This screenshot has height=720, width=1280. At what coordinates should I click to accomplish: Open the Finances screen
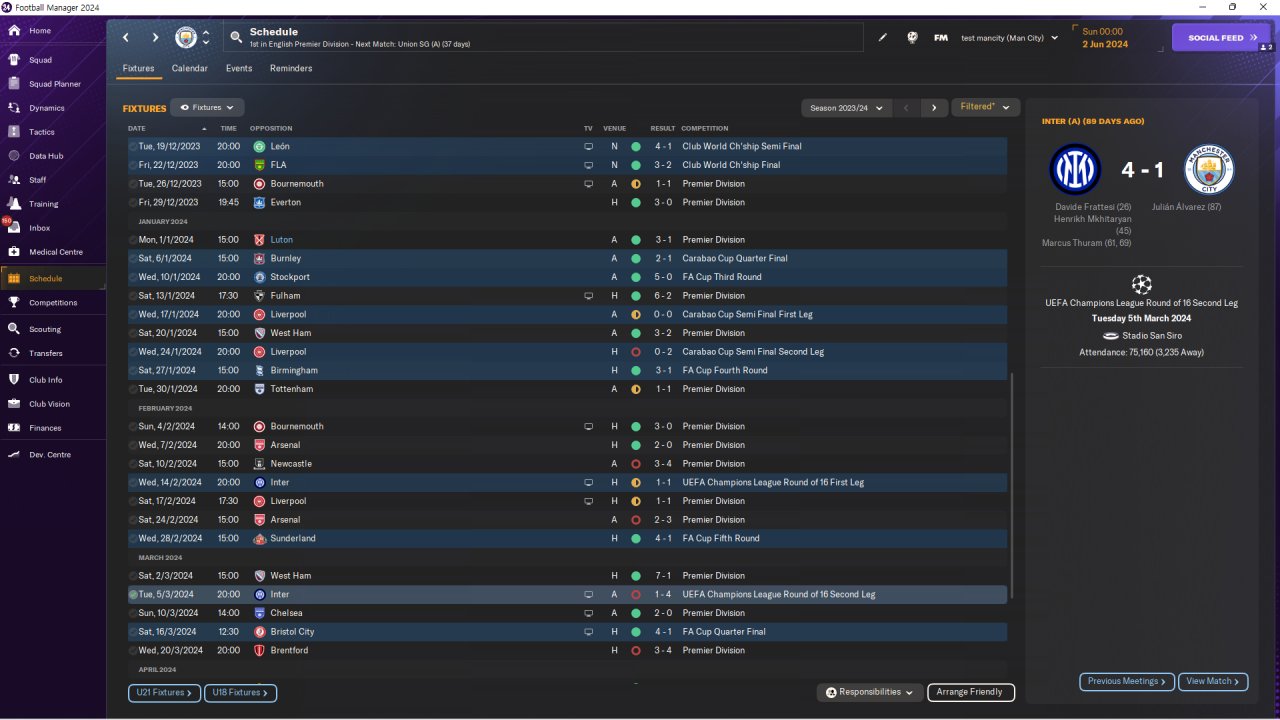[45, 428]
